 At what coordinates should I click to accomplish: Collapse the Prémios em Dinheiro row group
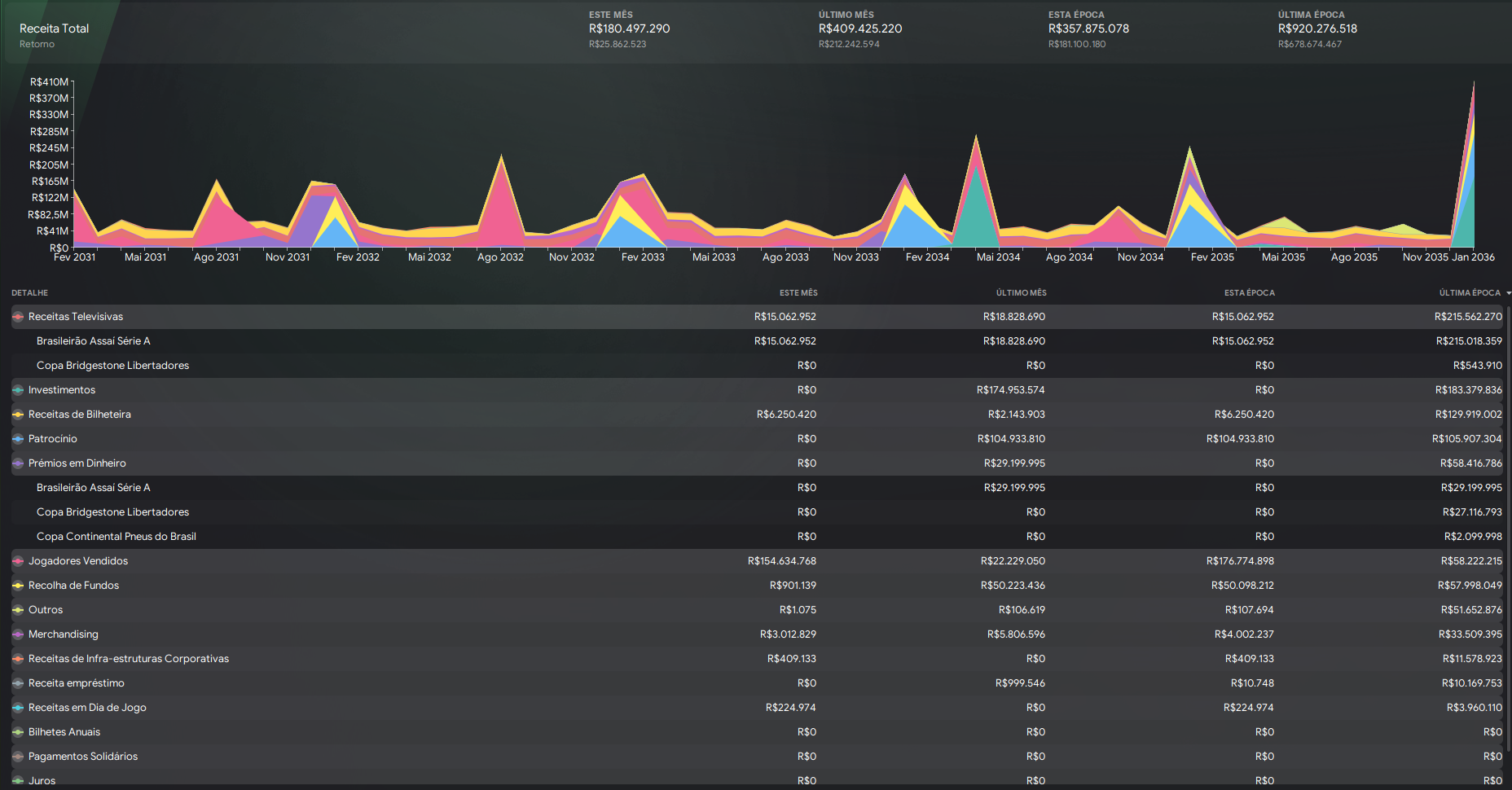point(77,463)
